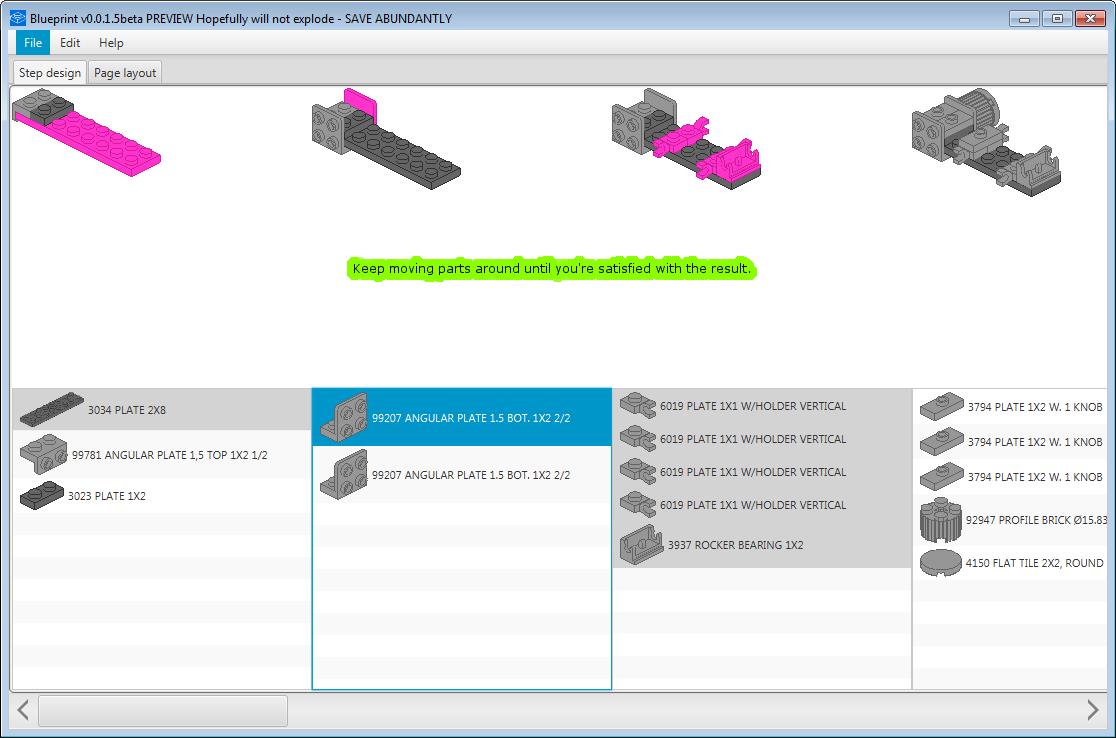Open the Help menu
Viewport: 1116px width, 738px height.
pyautogui.click(x=111, y=43)
